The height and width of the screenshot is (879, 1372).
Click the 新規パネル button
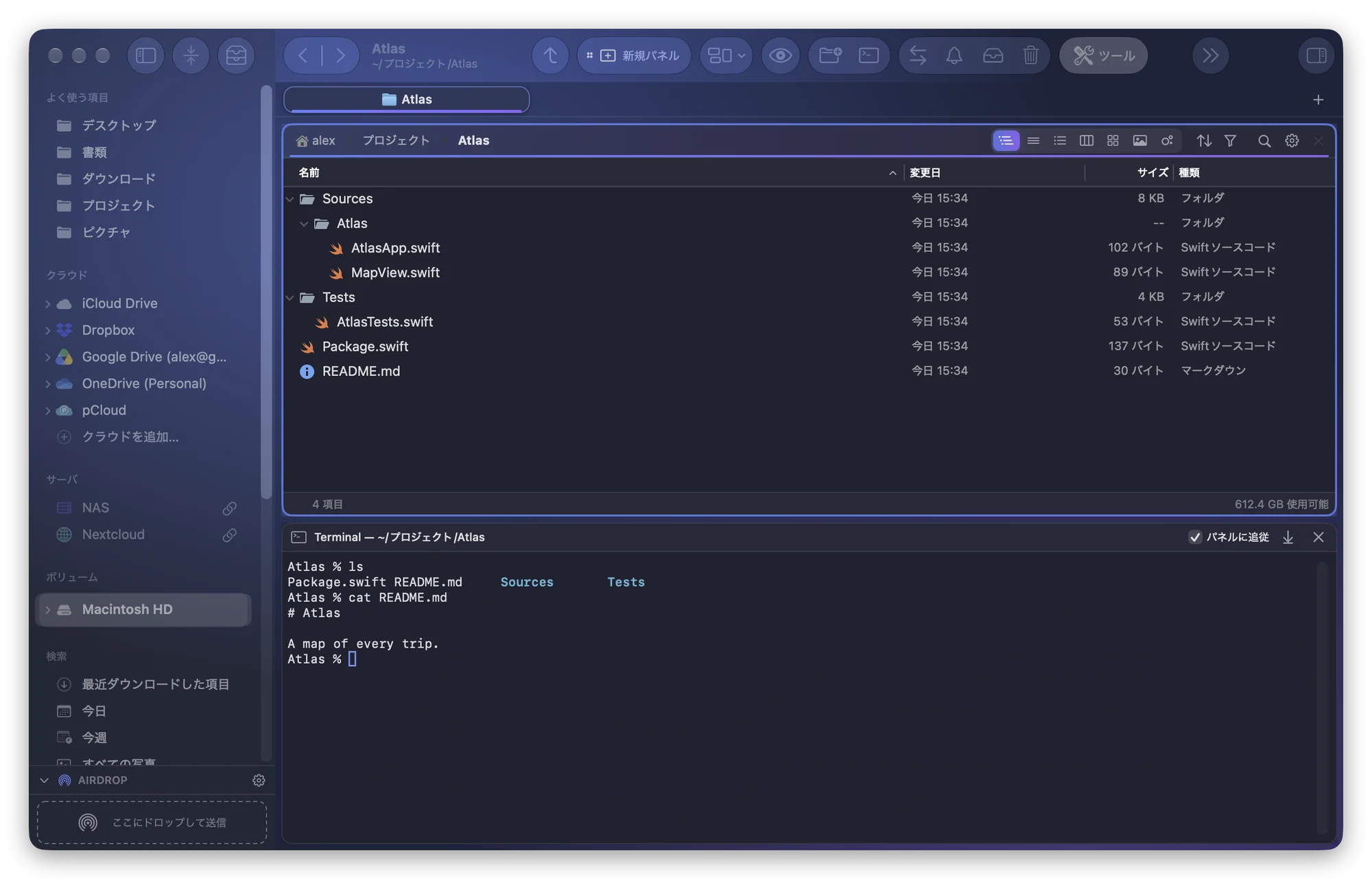633,56
